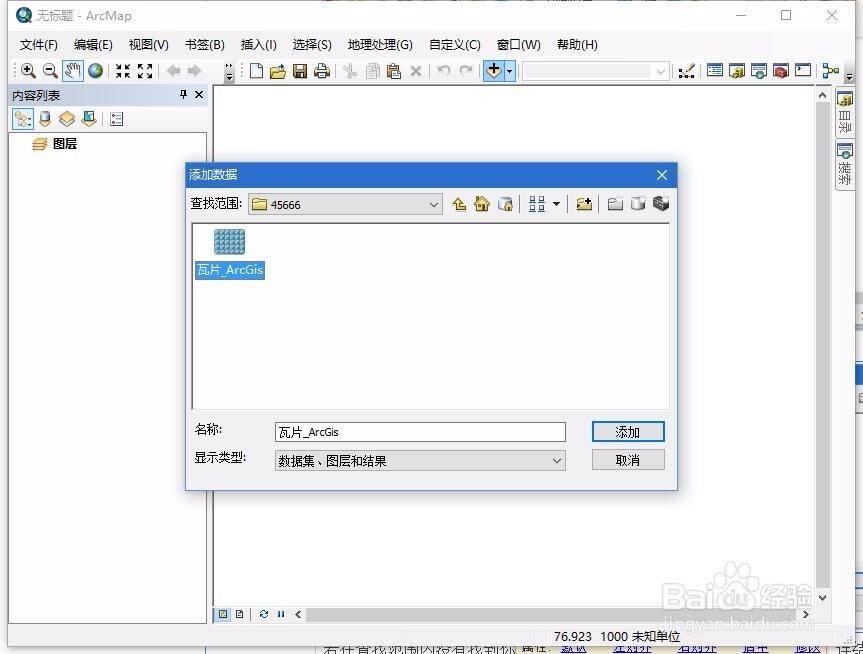863x654 pixels.
Task: Click the Save map document icon
Action: (x=300, y=71)
